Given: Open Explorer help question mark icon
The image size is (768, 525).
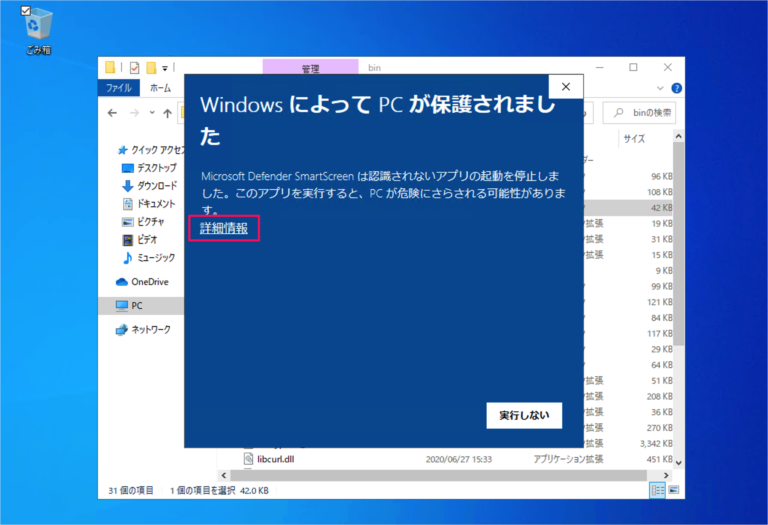Looking at the screenshot, I should pyautogui.click(x=676, y=88).
